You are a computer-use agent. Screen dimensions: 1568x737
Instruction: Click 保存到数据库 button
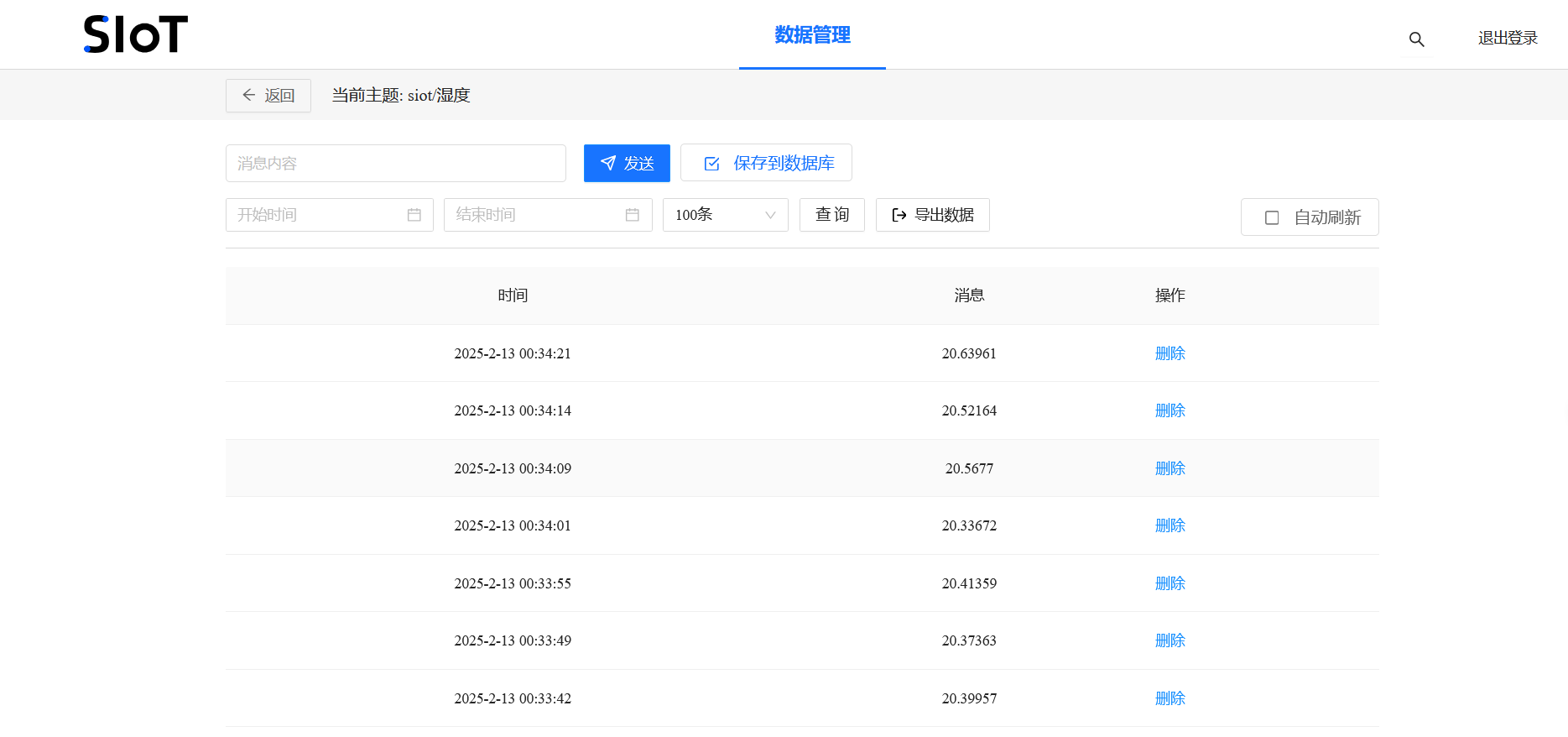point(766,163)
